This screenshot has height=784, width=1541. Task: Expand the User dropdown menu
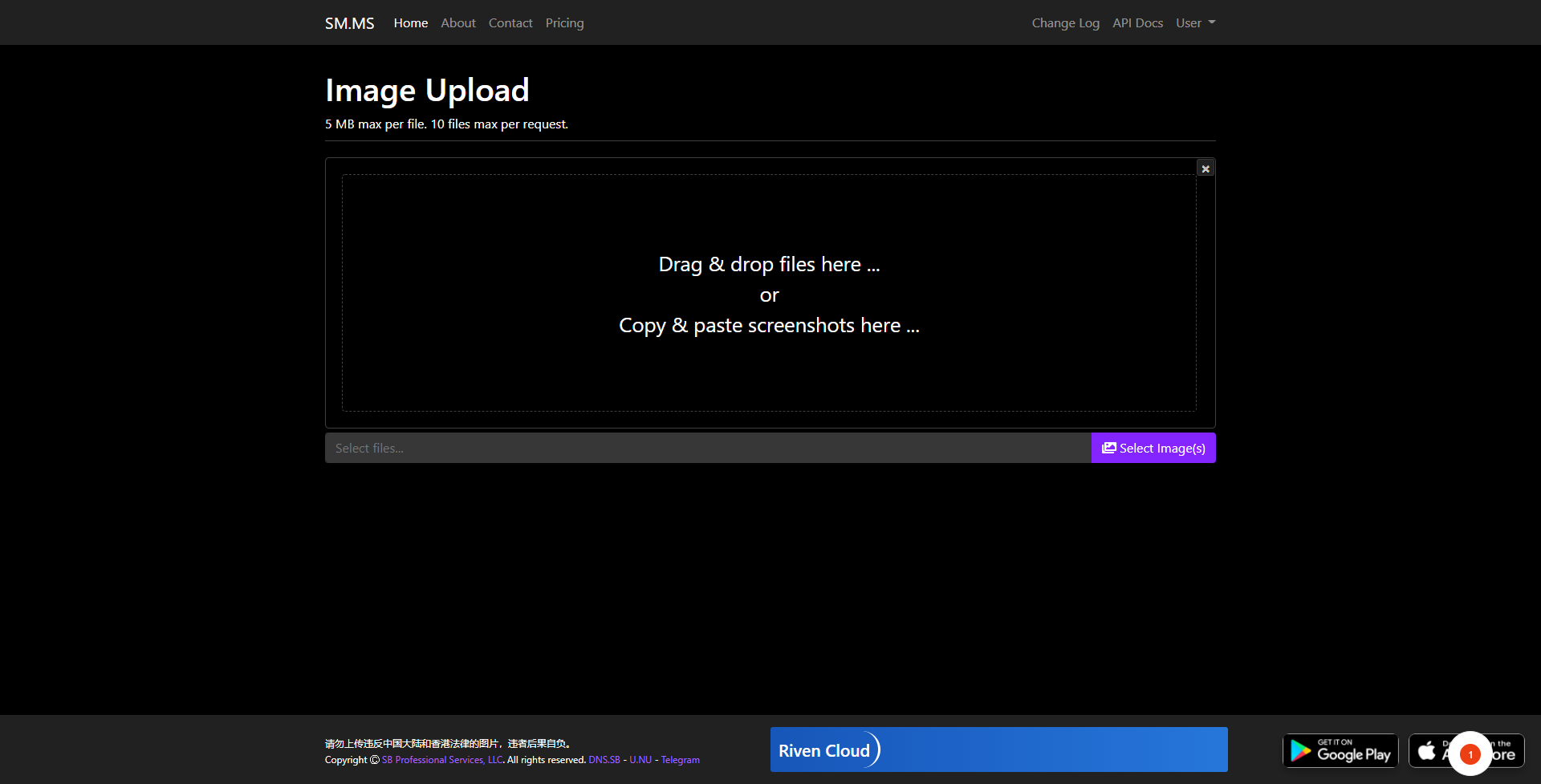[x=1194, y=23]
